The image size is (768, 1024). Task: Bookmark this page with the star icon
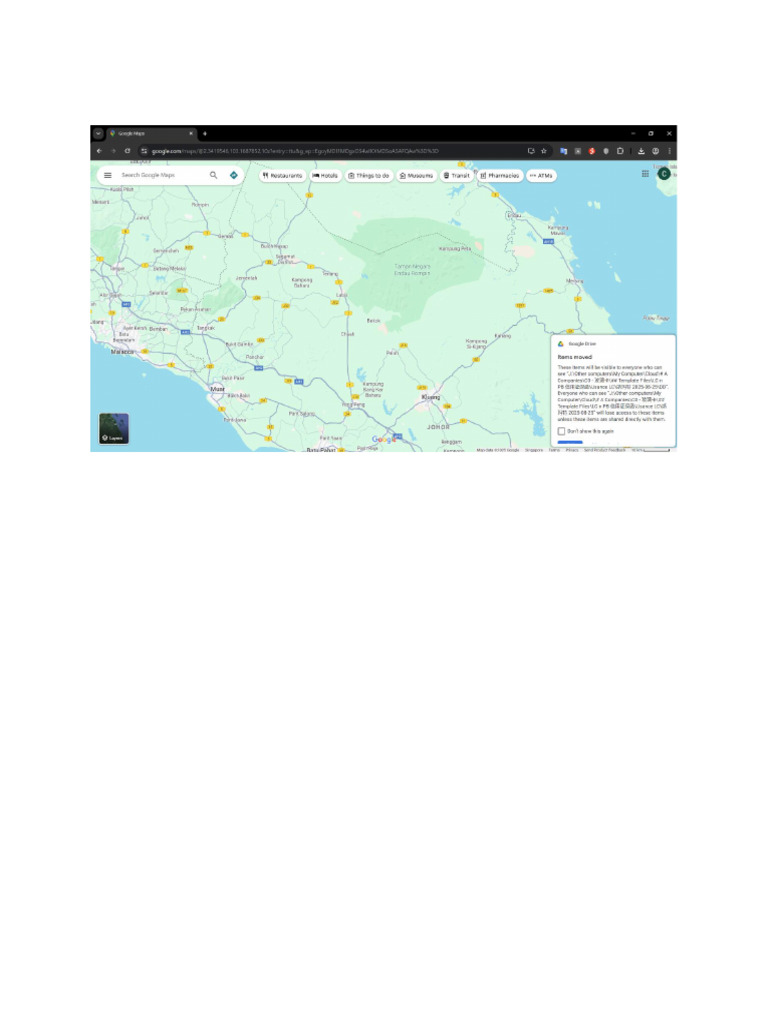(544, 151)
